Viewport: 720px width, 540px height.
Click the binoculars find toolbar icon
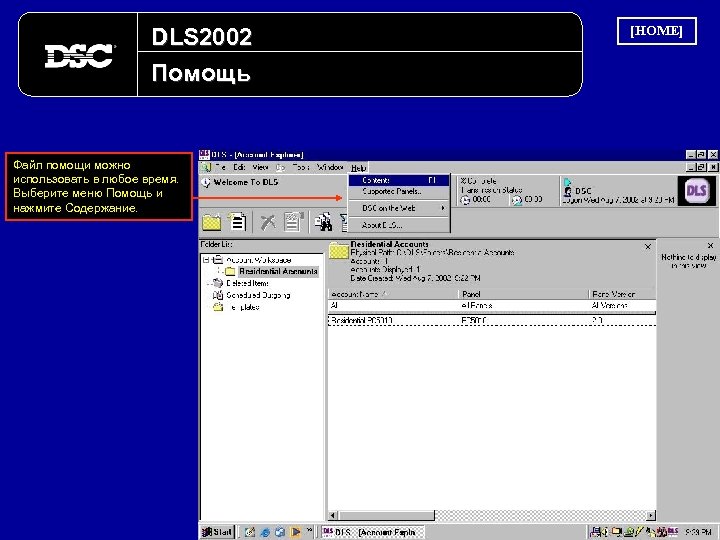pyautogui.click(x=323, y=221)
